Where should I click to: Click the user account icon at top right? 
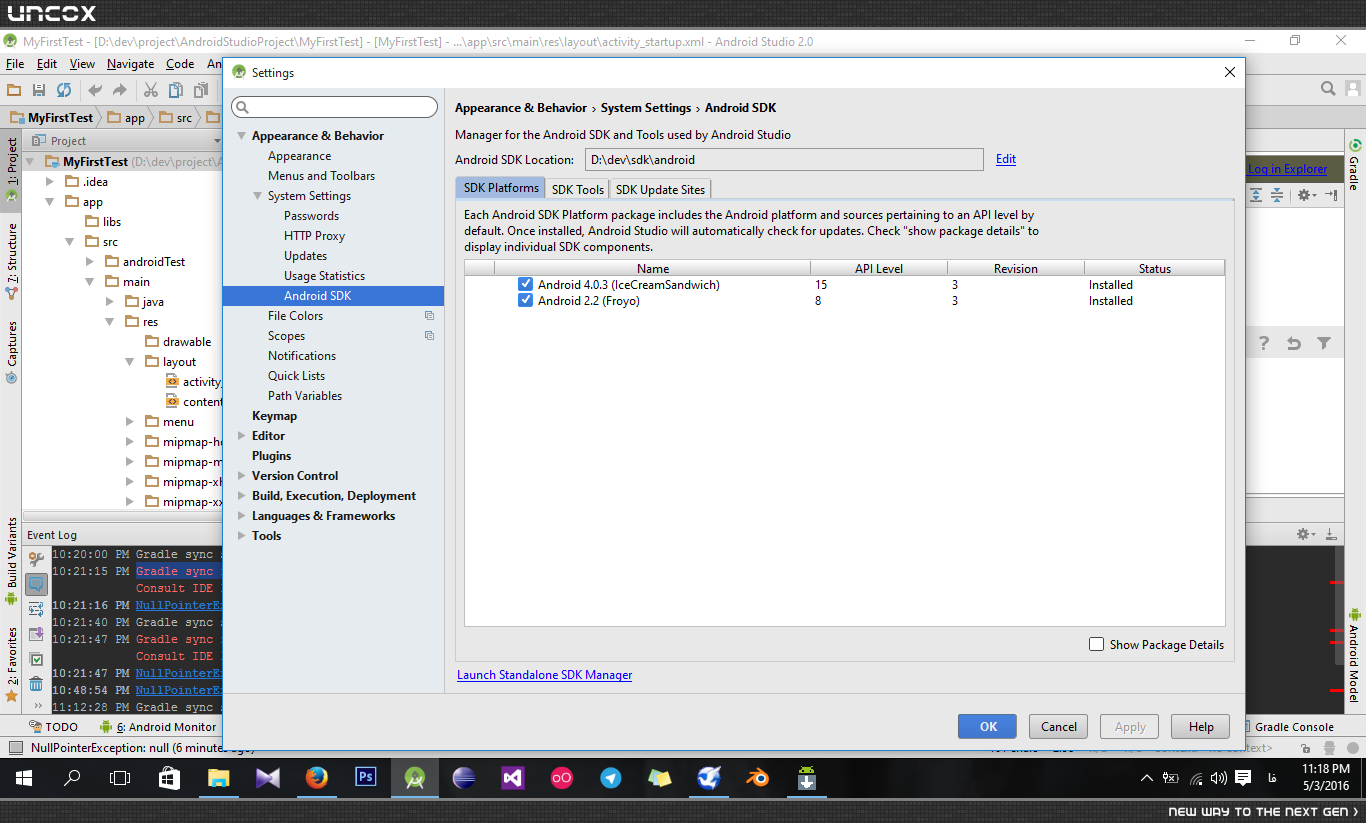coord(1353,89)
